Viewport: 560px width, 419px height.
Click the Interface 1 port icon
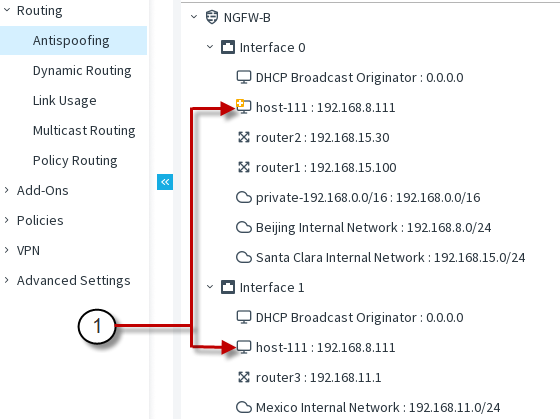(x=228, y=287)
